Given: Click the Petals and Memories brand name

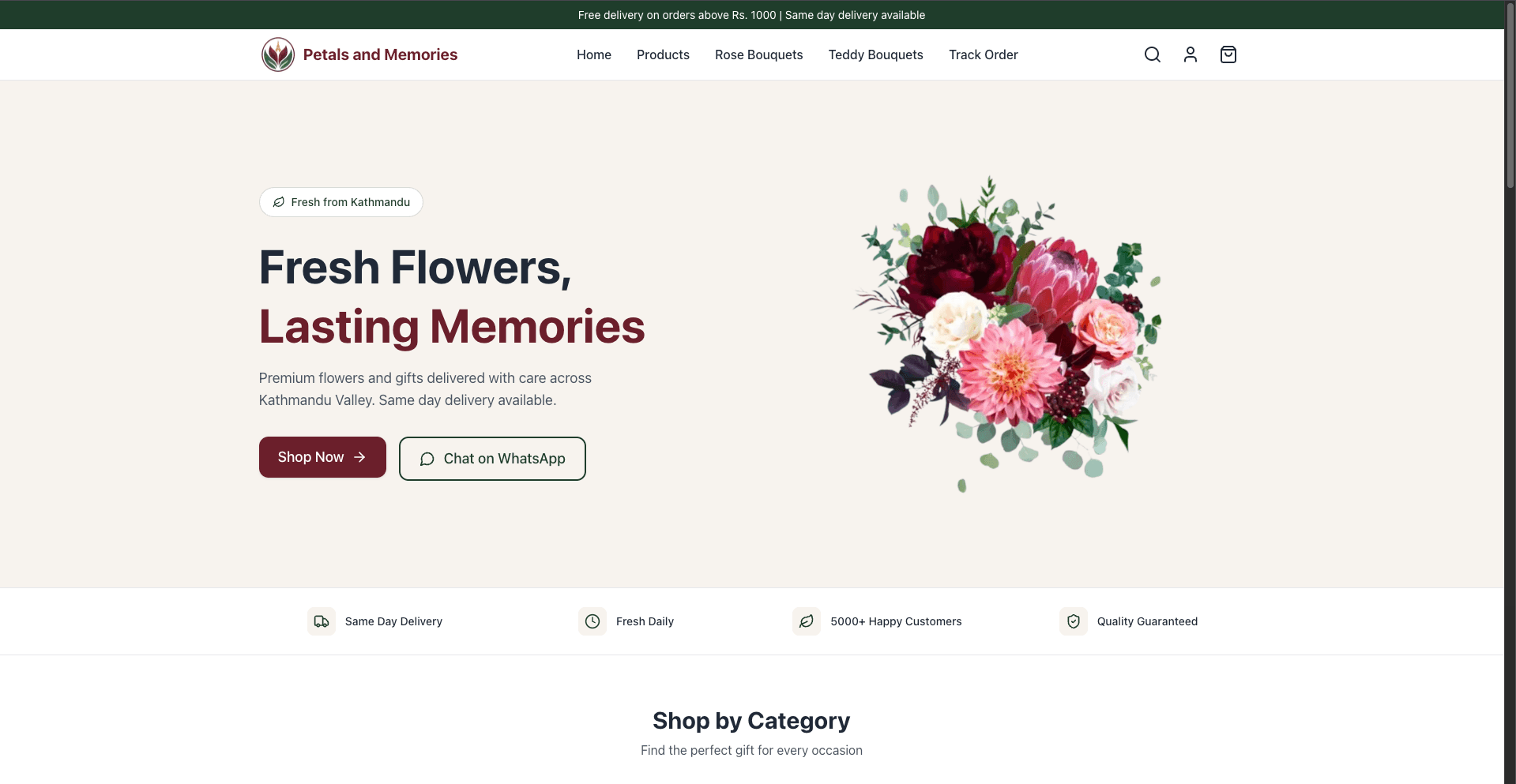Looking at the screenshot, I should 380,54.
